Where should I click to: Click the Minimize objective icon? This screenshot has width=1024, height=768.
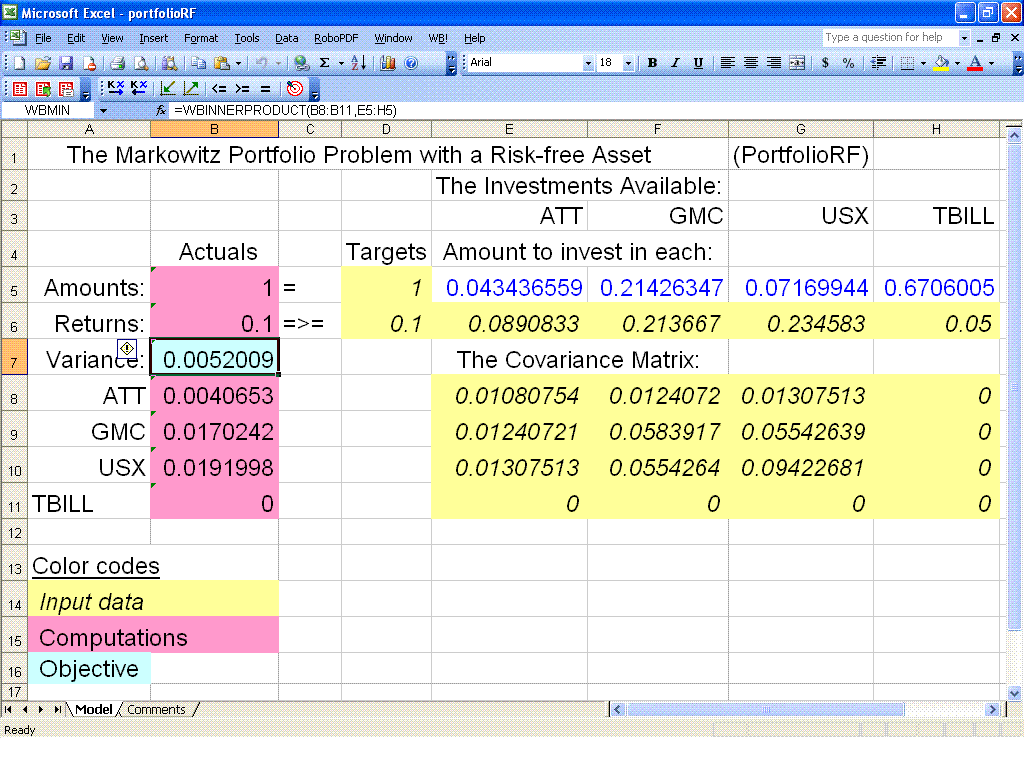click(x=168, y=88)
